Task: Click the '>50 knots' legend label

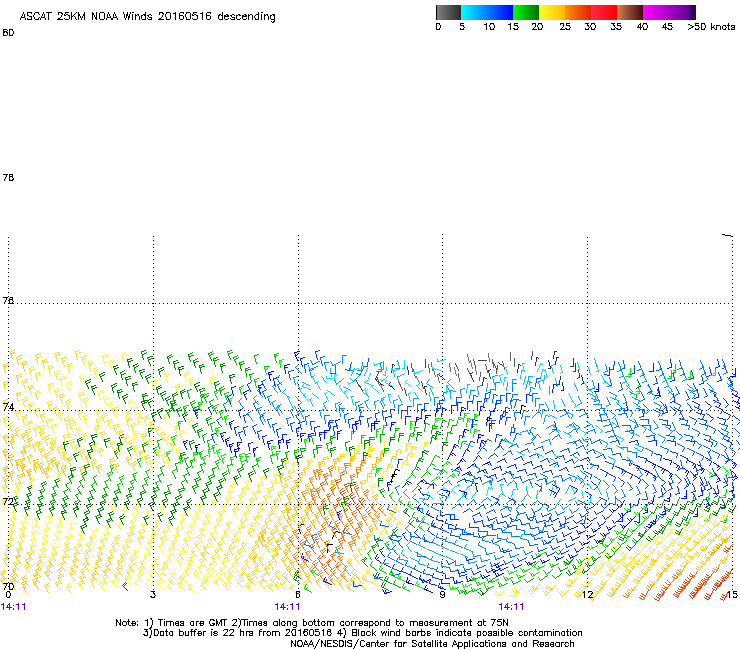Action: tap(711, 27)
